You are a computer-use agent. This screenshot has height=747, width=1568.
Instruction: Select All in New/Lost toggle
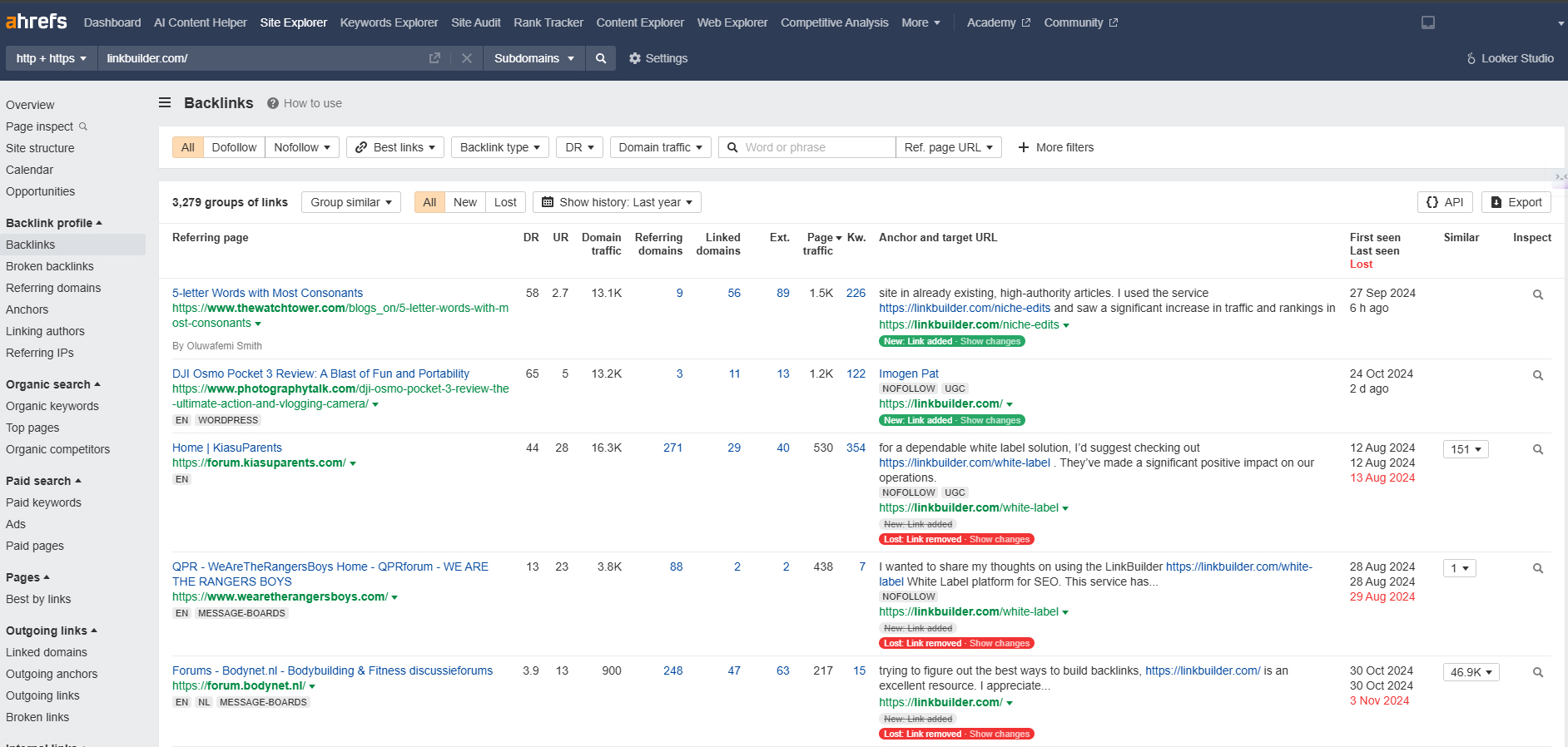[x=429, y=202]
